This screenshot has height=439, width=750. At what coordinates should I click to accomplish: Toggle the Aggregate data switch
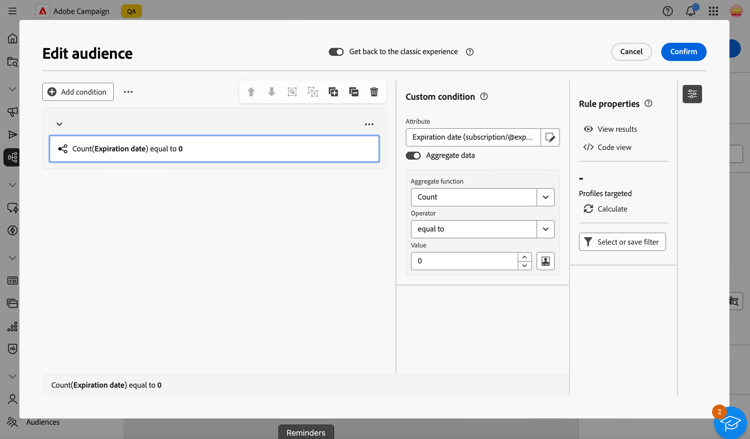click(413, 156)
